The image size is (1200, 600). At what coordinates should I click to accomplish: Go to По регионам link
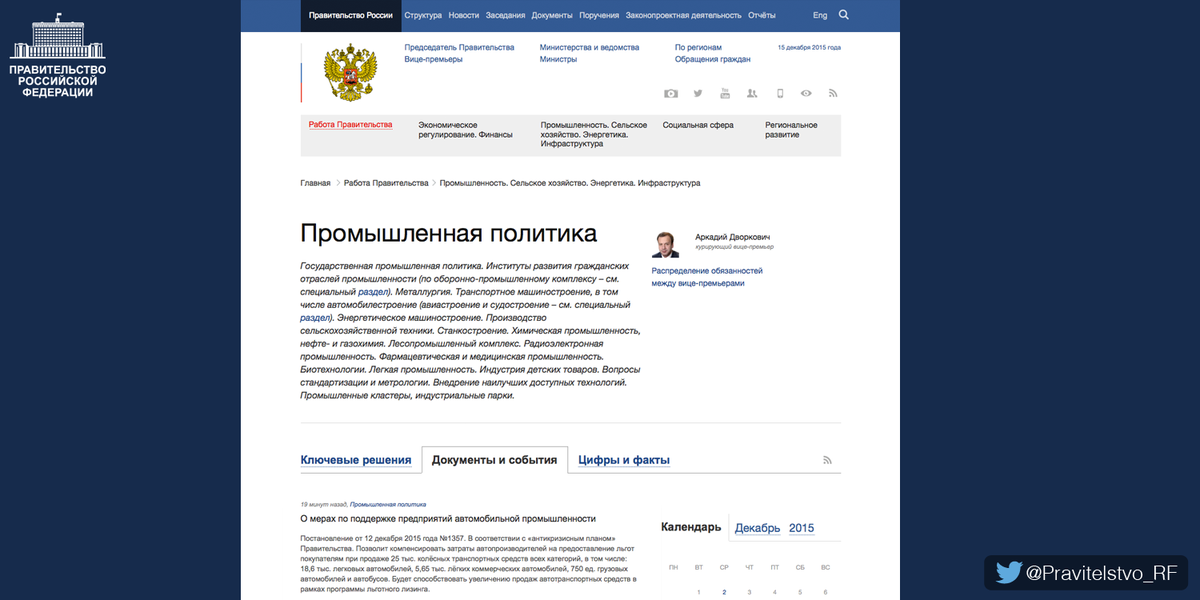click(x=698, y=47)
